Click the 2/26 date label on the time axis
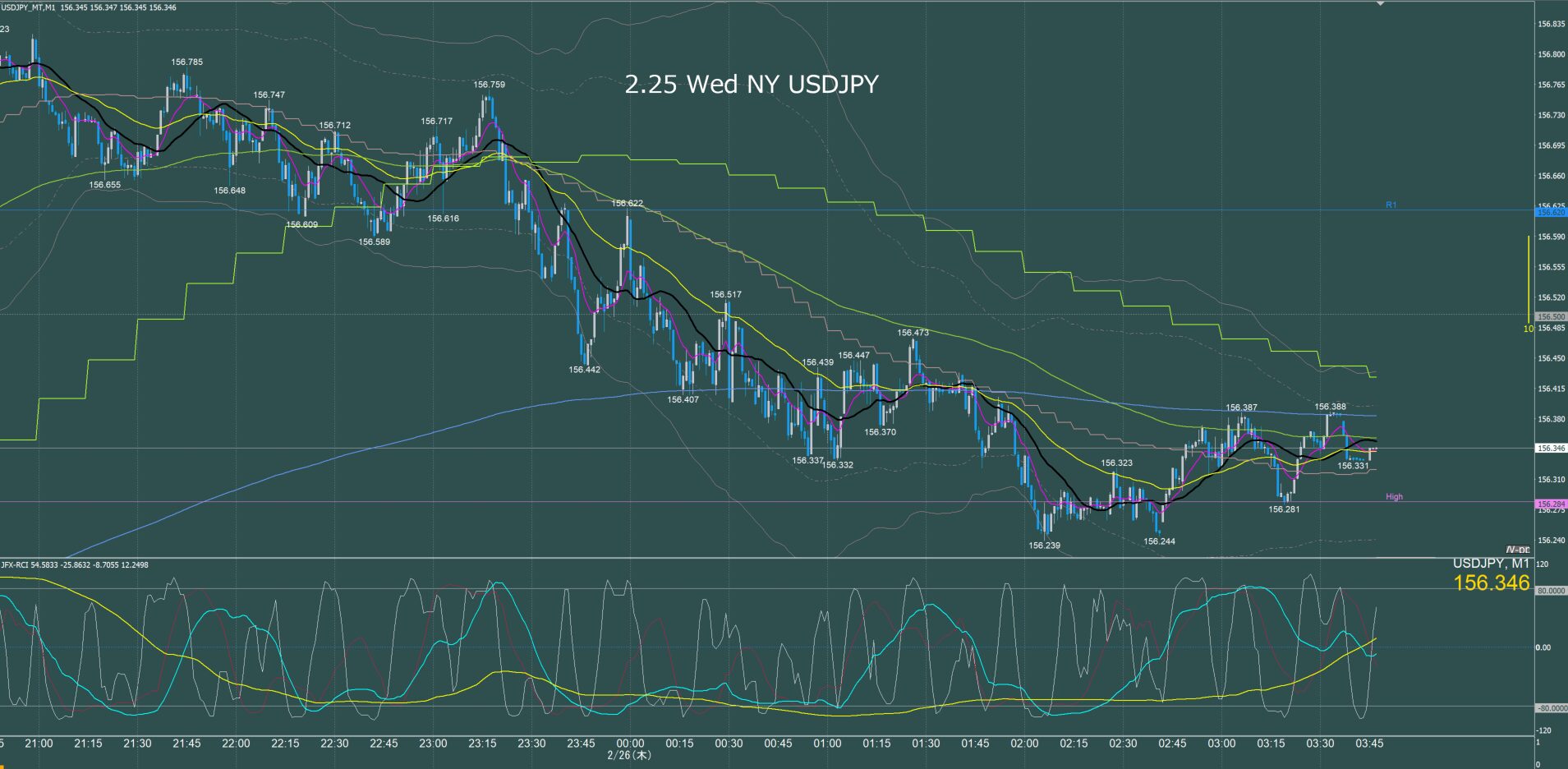This screenshot has height=769, width=1568. pyautogui.click(x=629, y=755)
